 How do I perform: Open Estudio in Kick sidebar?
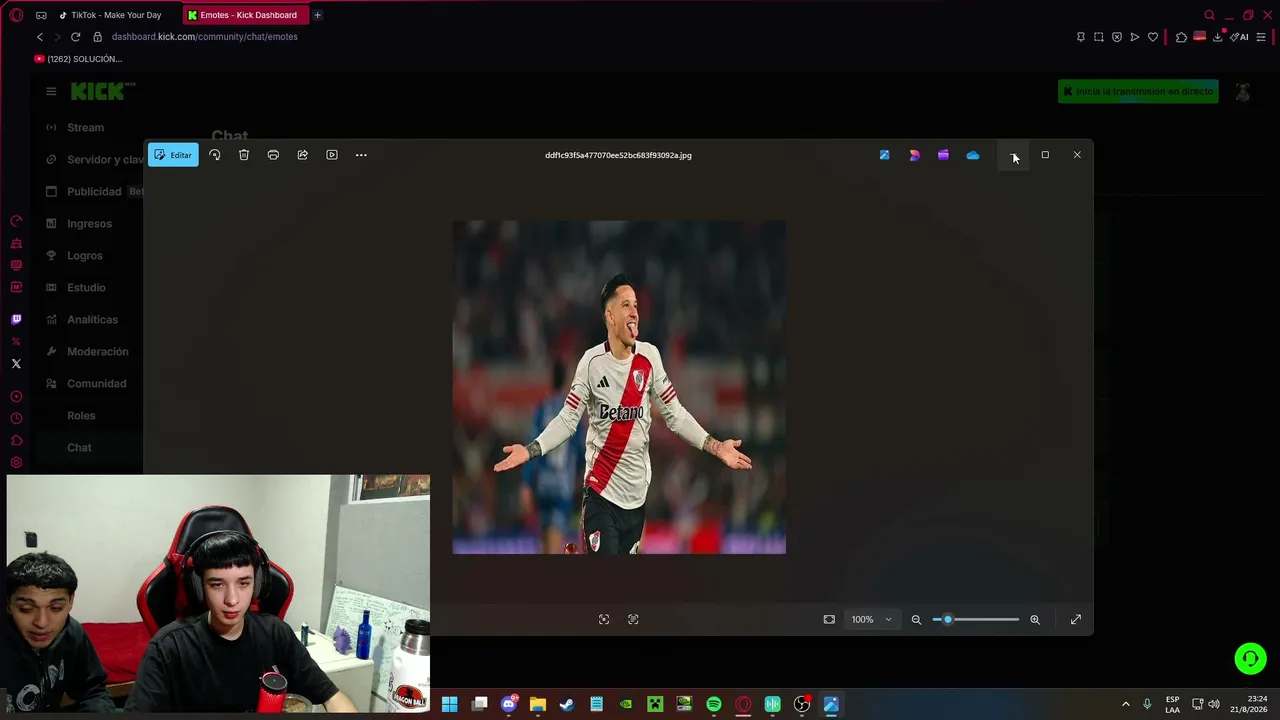point(86,288)
